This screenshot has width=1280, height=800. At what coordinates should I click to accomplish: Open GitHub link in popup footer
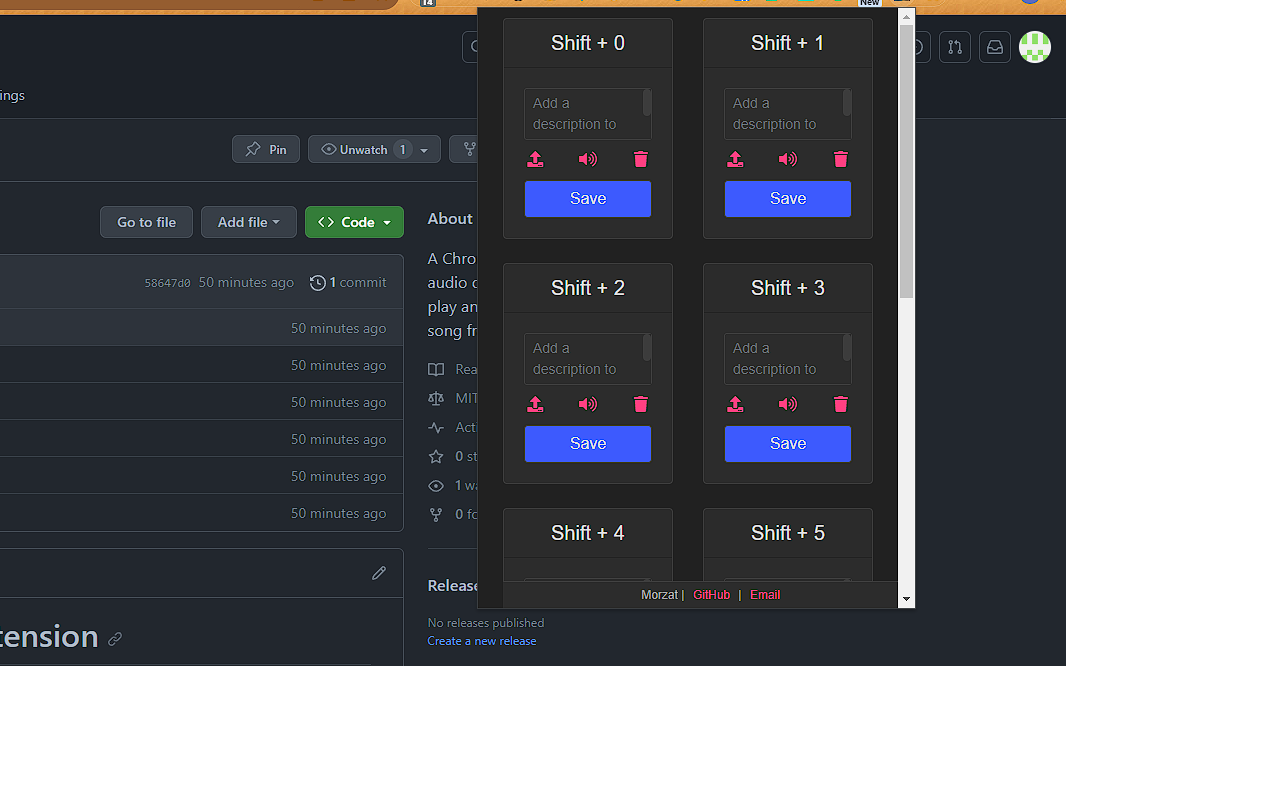tap(712, 595)
